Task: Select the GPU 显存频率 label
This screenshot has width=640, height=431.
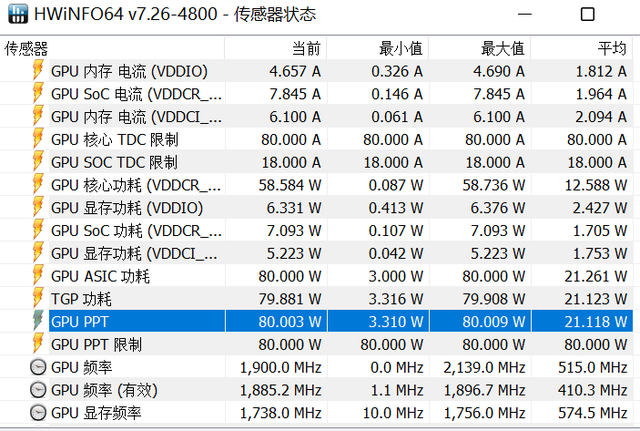Action: 96,413
